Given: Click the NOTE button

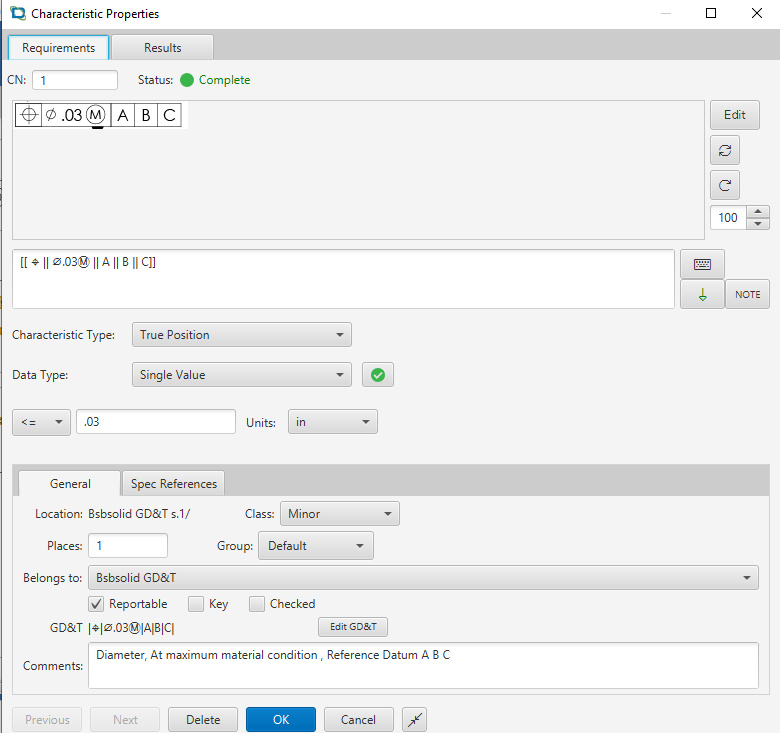Looking at the screenshot, I should [x=747, y=294].
